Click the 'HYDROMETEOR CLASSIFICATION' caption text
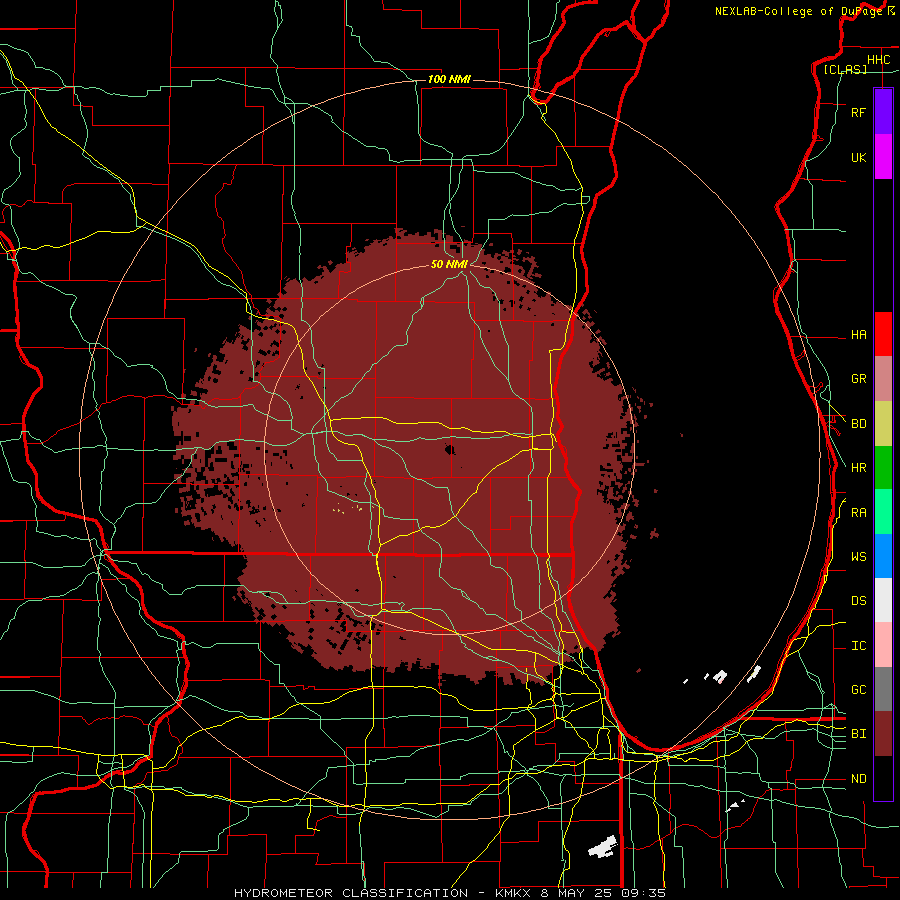The image size is (900, 900). [x=351, y=893]
